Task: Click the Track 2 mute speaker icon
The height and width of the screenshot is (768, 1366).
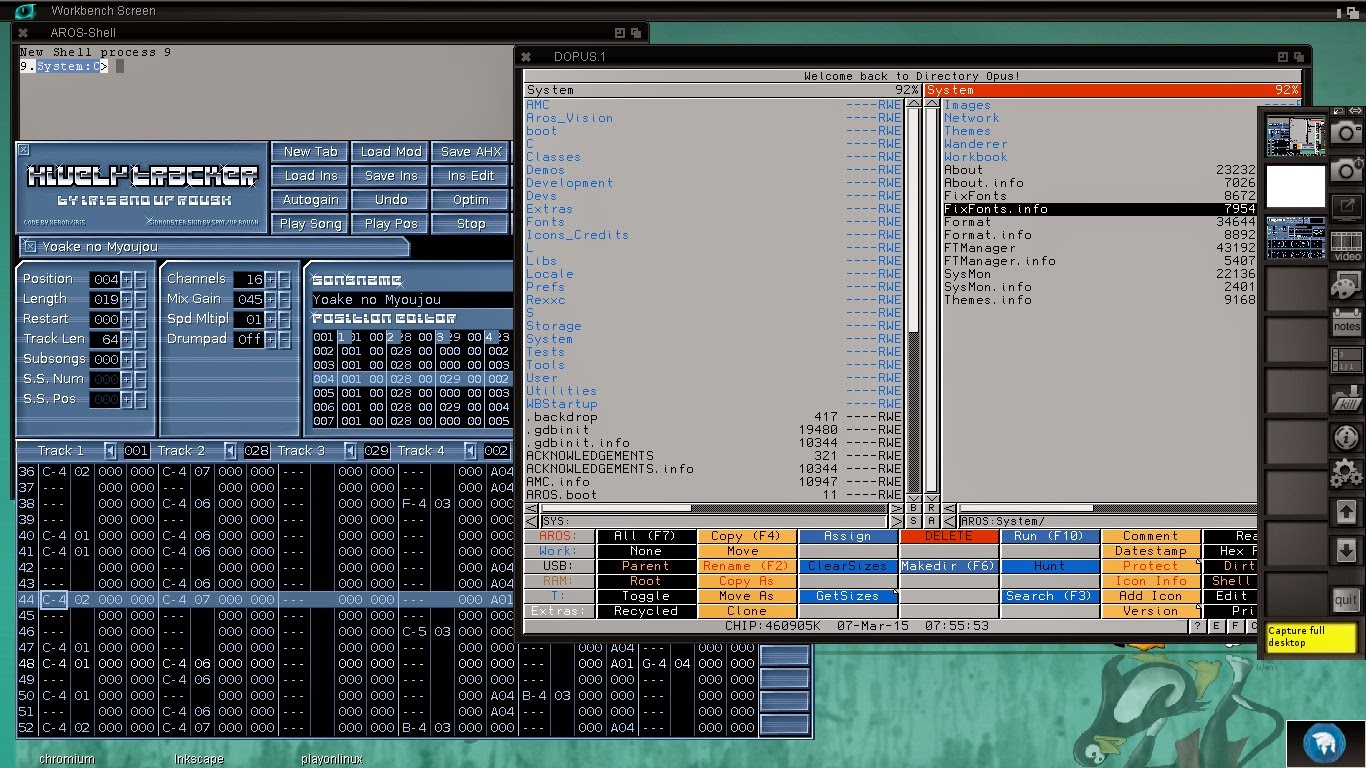Action: click(x=230, y=451)
